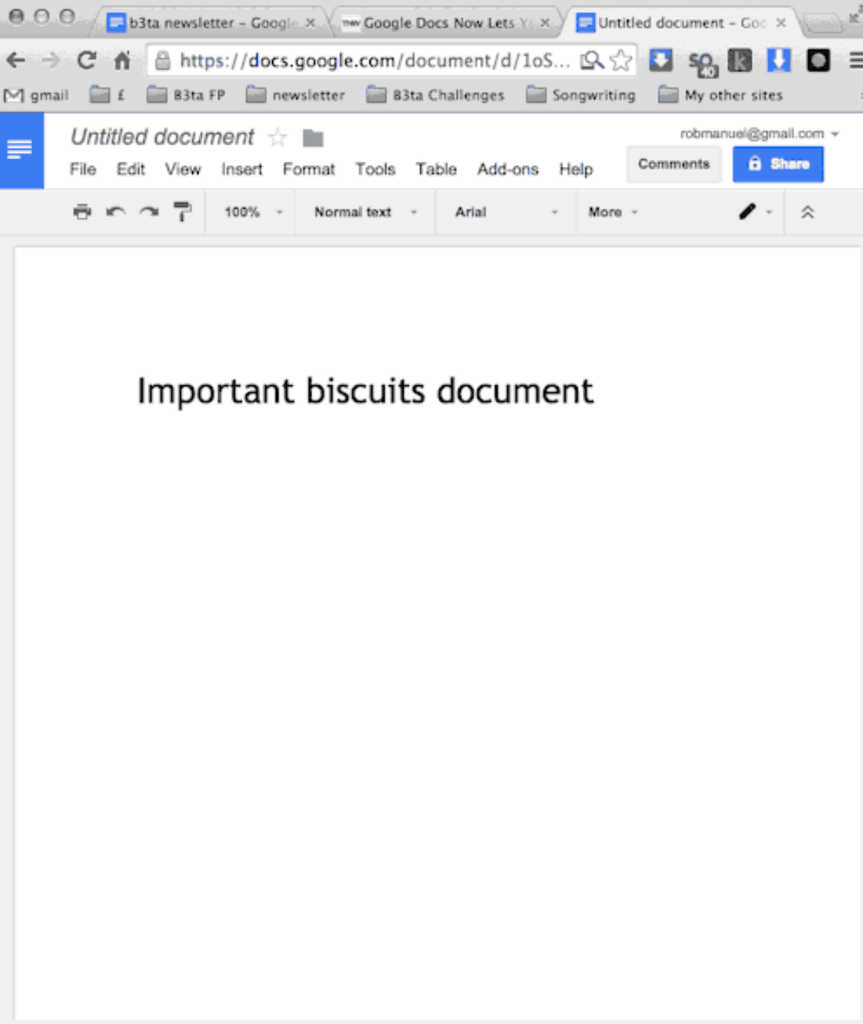This screenshot has width=863, height=1024.
Task: Open the Format menu
Action: (x=308, y=169)
